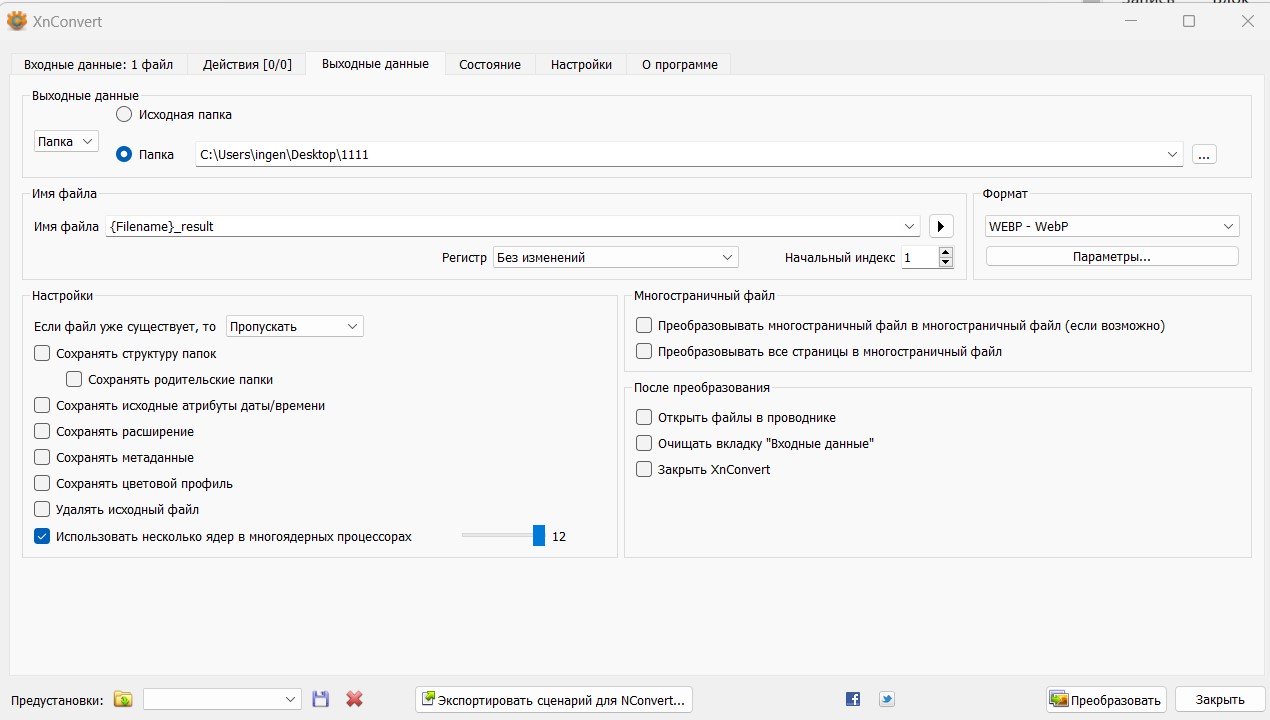This screenshot has height=720, width=1270.
Task: Check the Сохранять расширение option
Action: [x=42, y=431]
